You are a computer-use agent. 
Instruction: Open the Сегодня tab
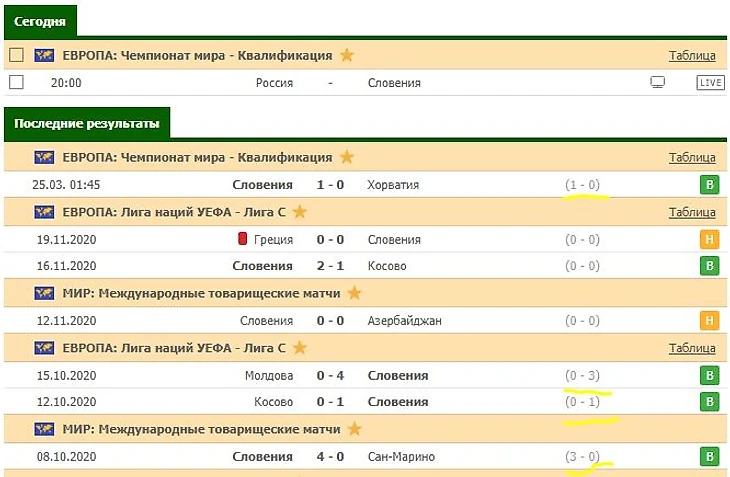41,21
